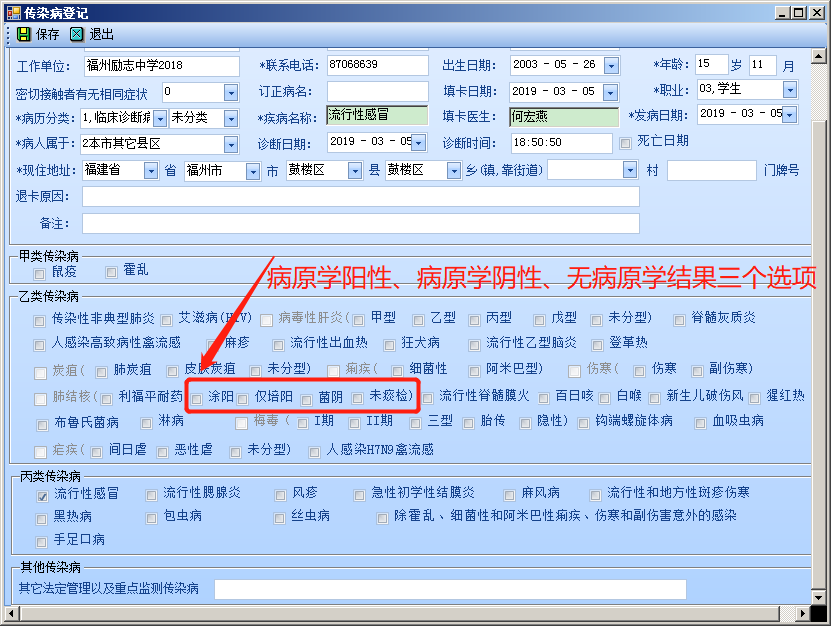834x626 pixels.
Task: Open the 福州市 city dropdown
Action: (x=253, y=171)
